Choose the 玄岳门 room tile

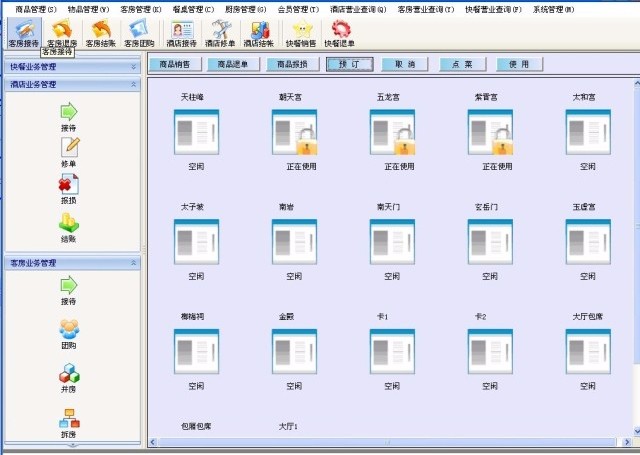click(490, 242)
